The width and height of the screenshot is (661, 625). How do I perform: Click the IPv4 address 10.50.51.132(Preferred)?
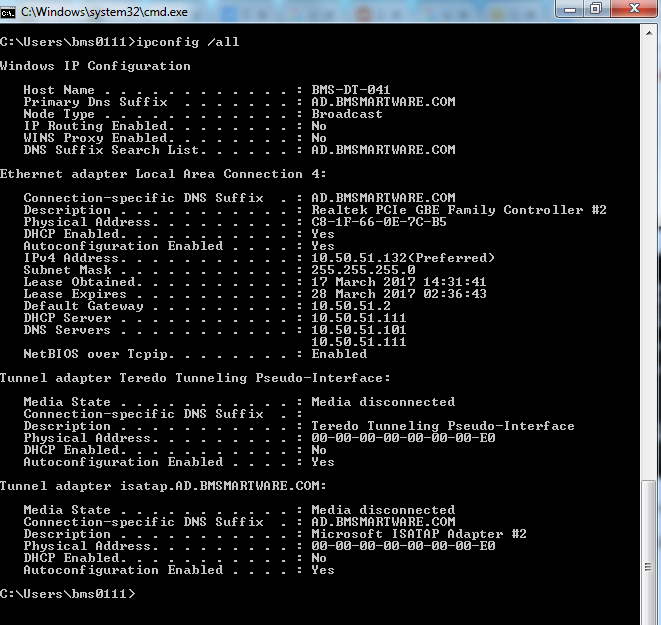[403, 258]
